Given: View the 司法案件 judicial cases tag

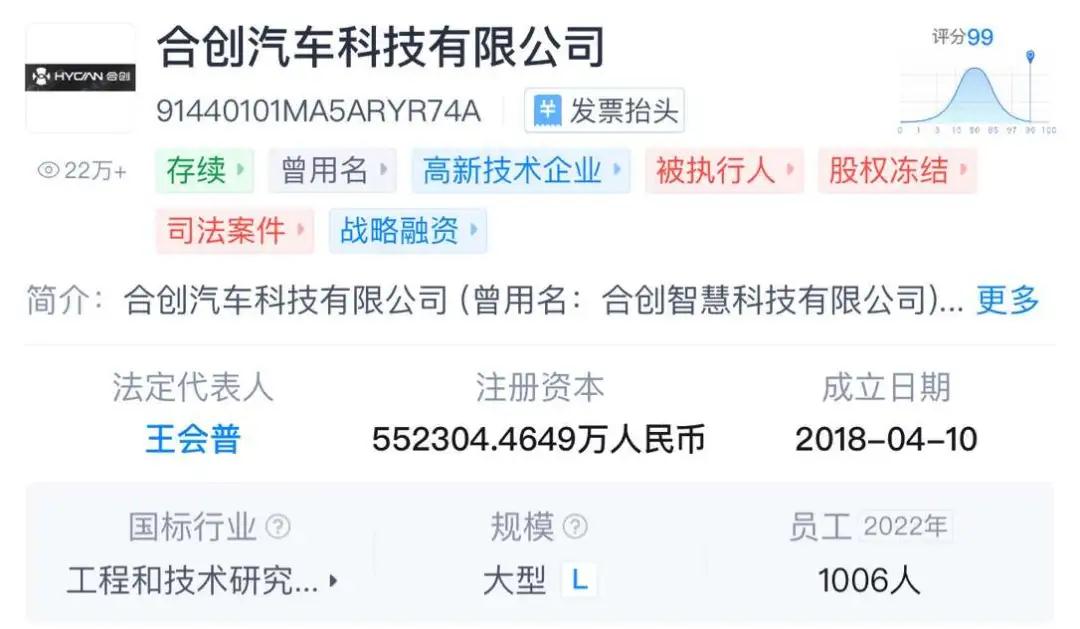Looking at the screenshot, I should click(x=235, y=230).
